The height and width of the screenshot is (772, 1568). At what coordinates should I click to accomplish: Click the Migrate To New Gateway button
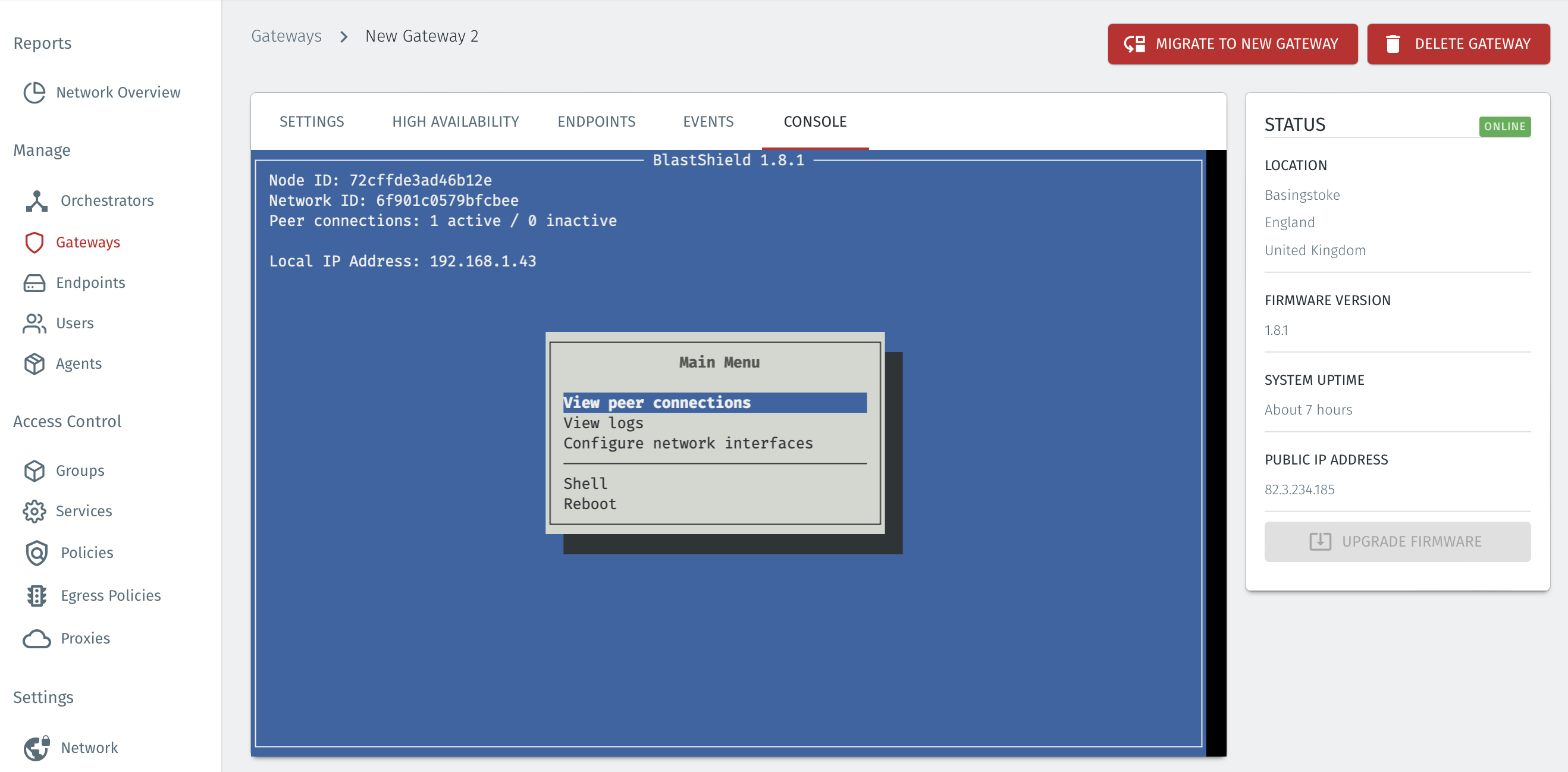point(1233,43)
